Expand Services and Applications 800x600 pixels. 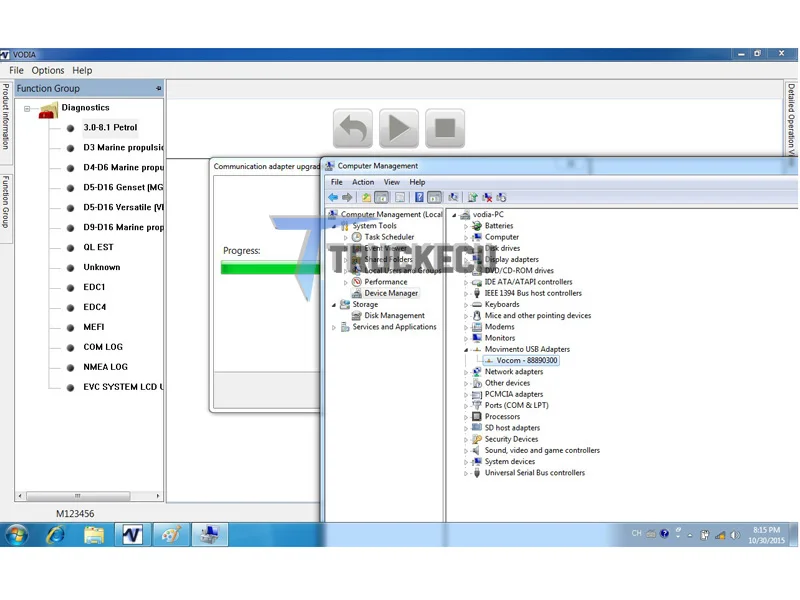click(334, 328)
